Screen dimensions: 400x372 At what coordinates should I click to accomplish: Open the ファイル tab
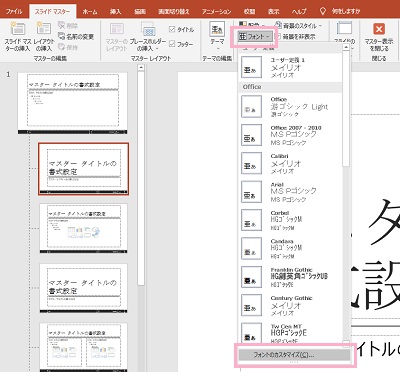tap(14, 11)
